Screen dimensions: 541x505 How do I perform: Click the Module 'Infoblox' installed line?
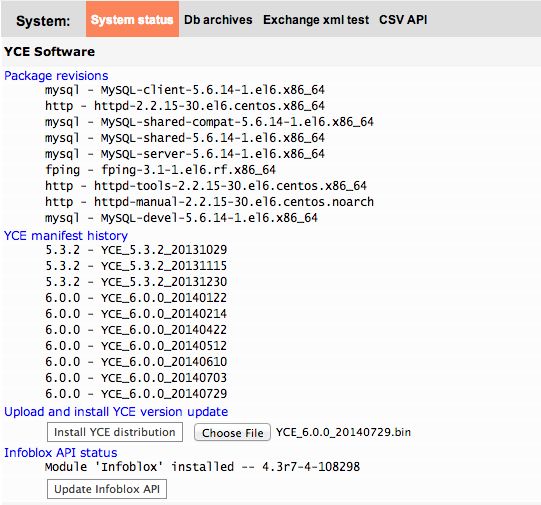click(202, 467)
